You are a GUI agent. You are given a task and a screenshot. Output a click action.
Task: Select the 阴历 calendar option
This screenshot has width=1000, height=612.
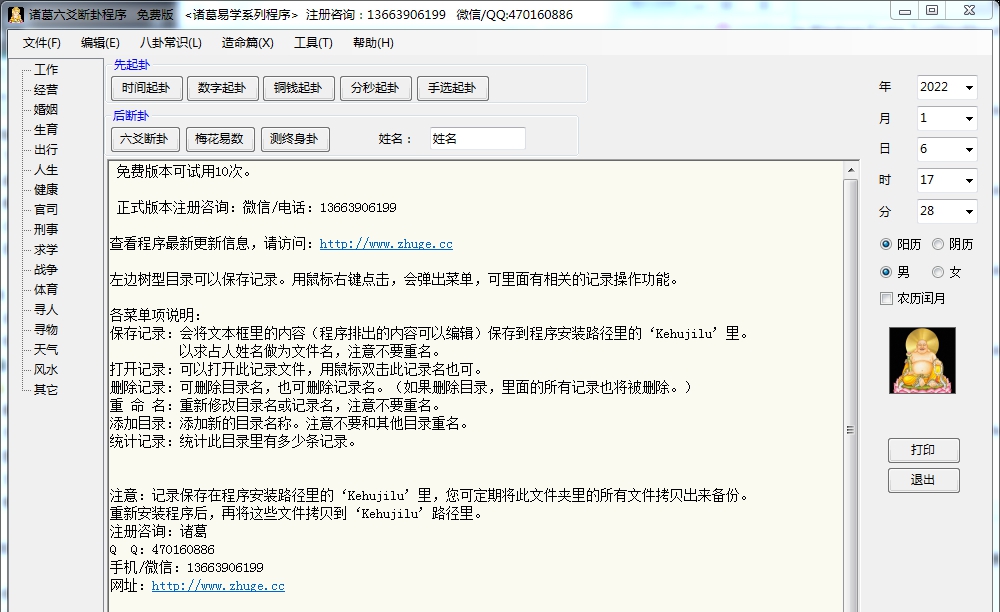pyautogui.click(x=938, y=243)
